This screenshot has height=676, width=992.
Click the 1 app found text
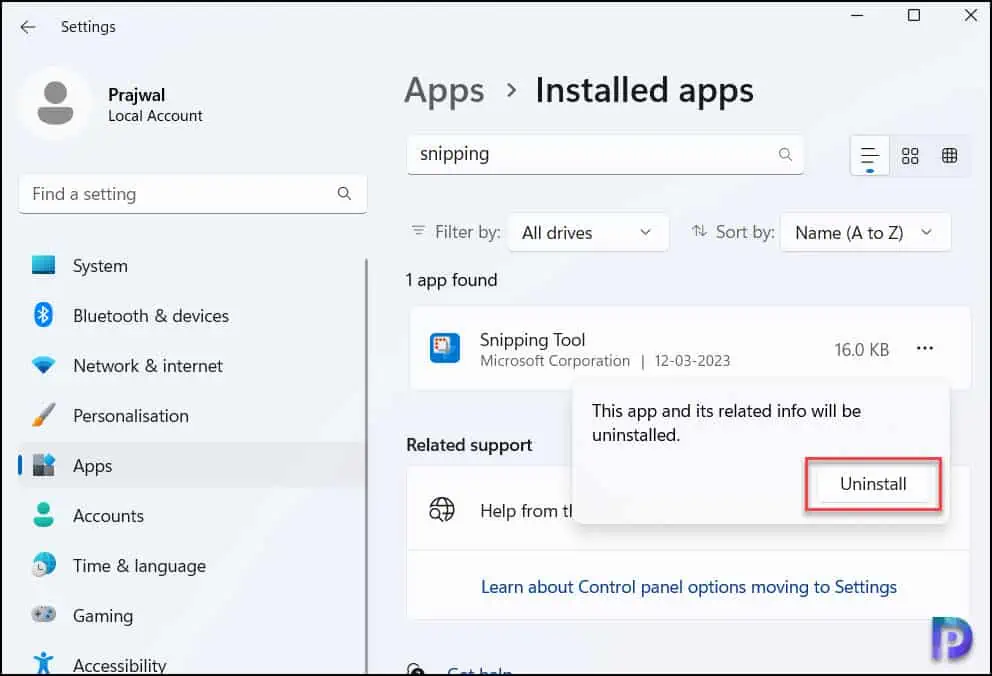point(451,280)
